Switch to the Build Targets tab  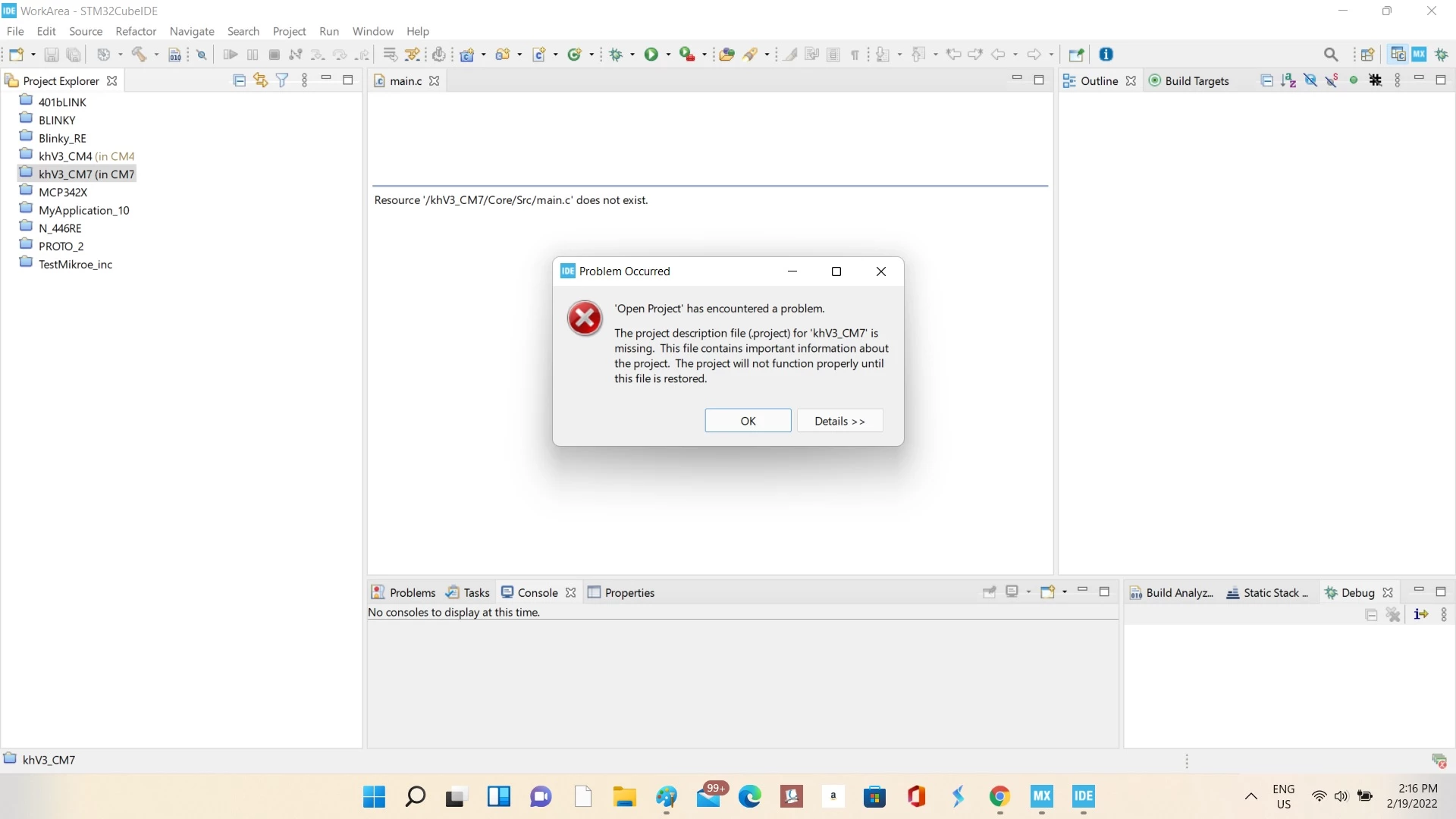click(1189, 81)
